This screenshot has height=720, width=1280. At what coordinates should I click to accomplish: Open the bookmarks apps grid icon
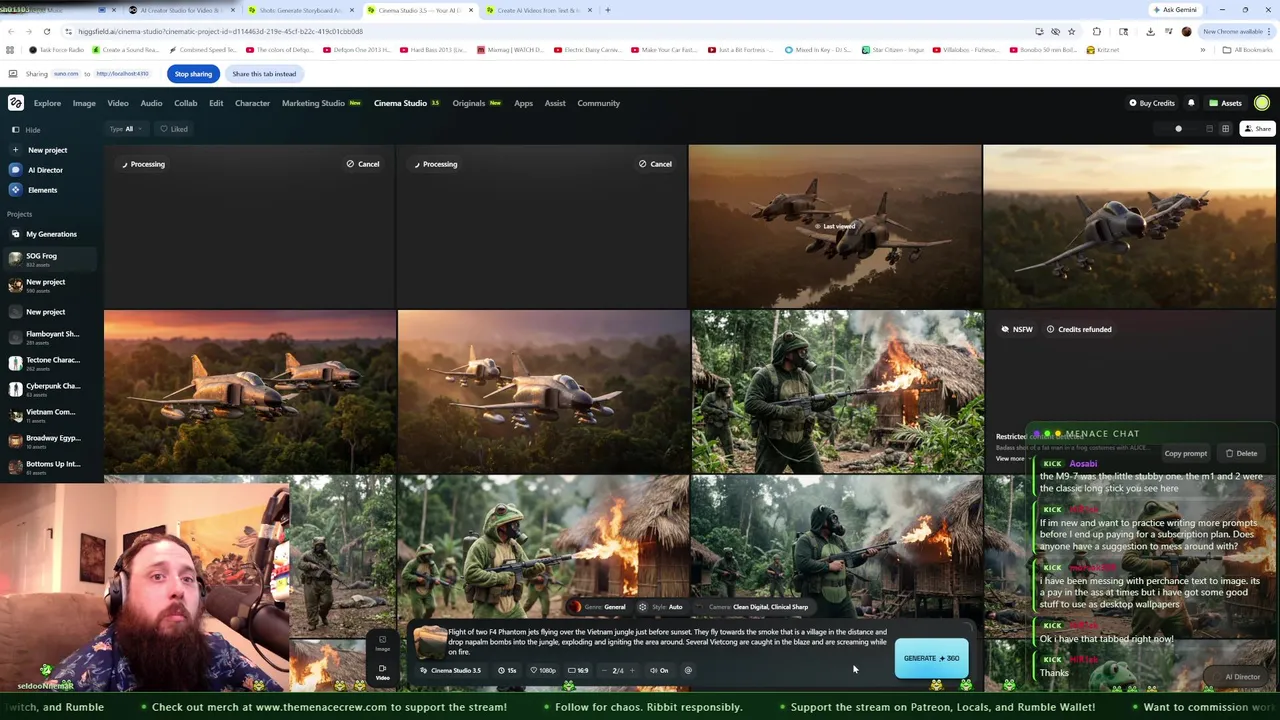(10, 50)
